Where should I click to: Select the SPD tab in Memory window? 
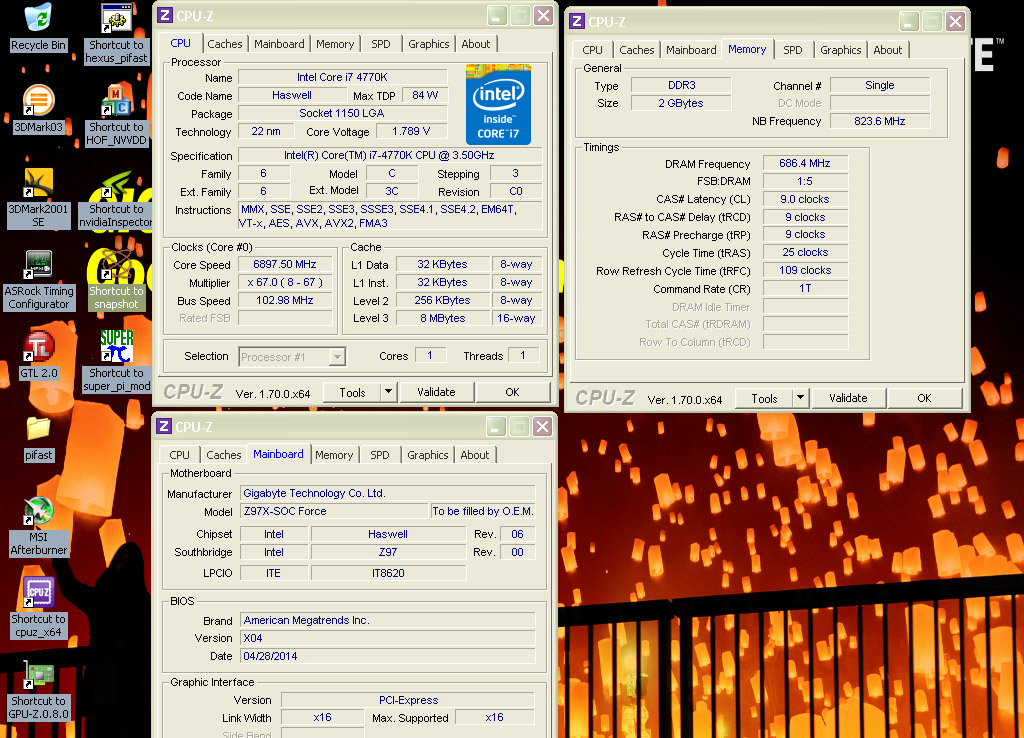792,50
